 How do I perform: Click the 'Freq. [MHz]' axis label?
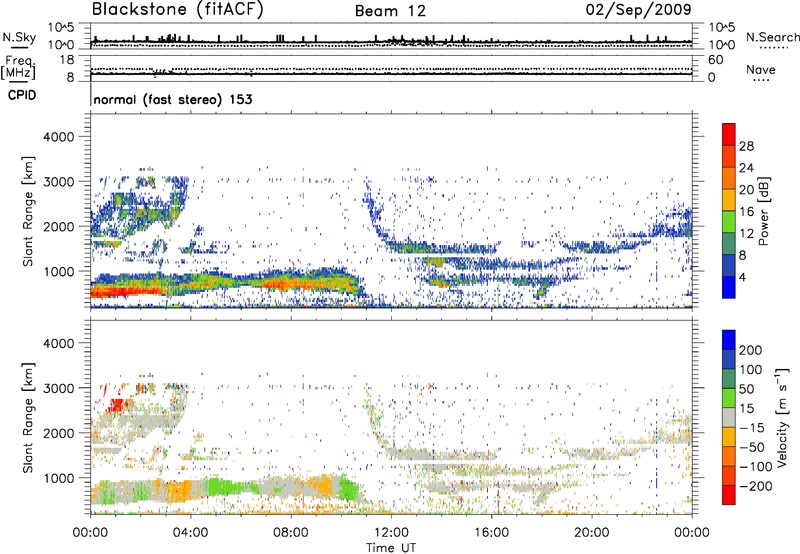18,68
